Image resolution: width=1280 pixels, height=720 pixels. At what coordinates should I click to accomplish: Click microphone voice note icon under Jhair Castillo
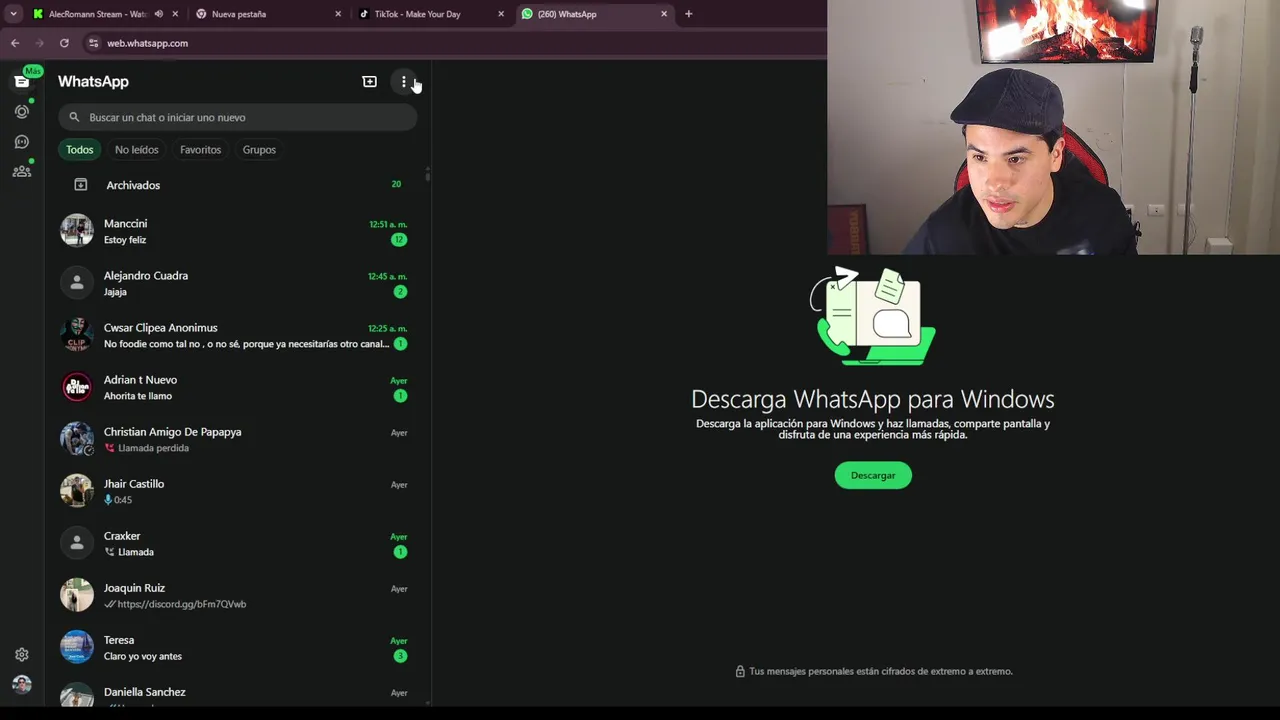(x=108, y=500)
